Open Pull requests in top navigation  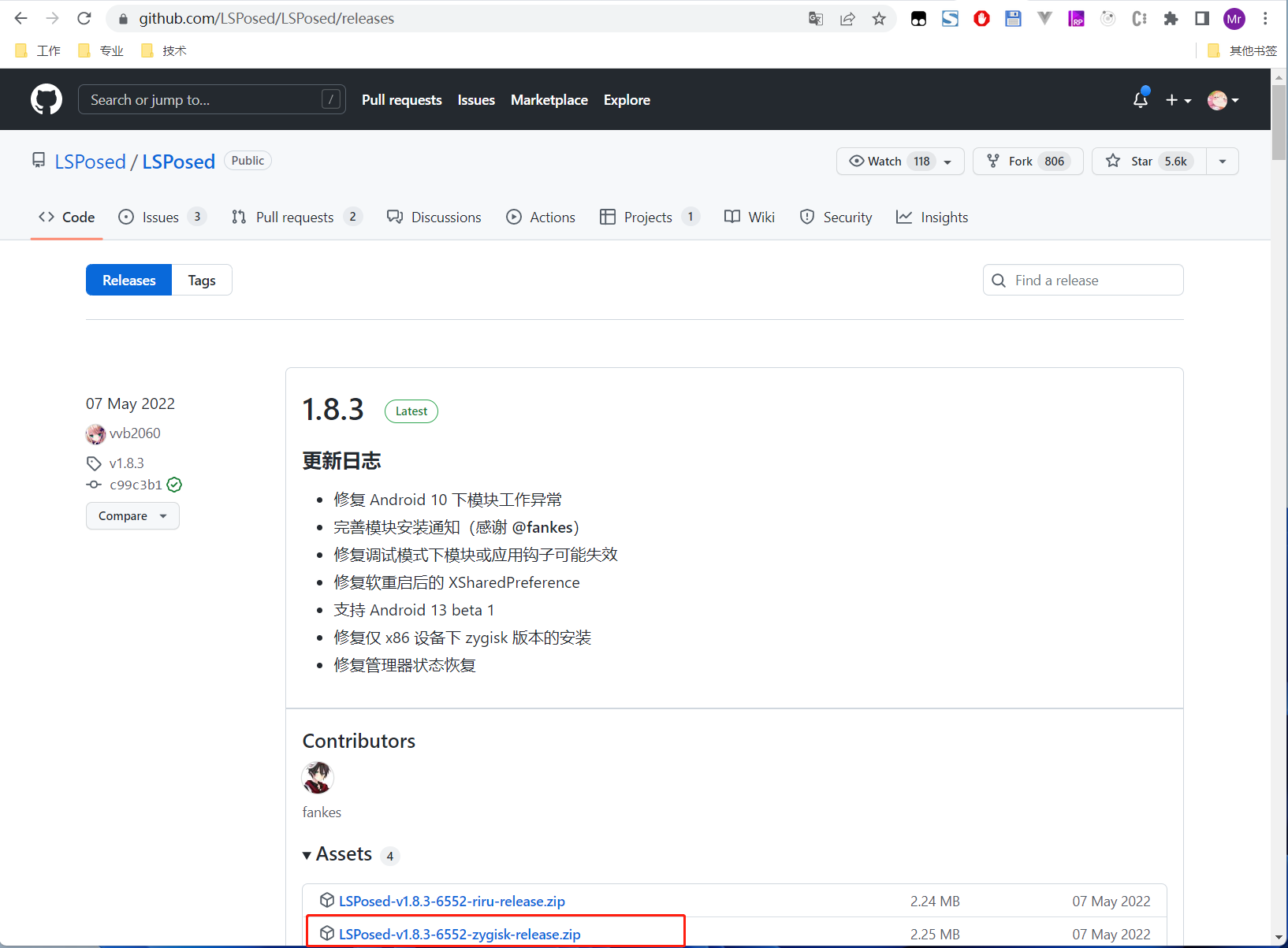pos(402,100)
